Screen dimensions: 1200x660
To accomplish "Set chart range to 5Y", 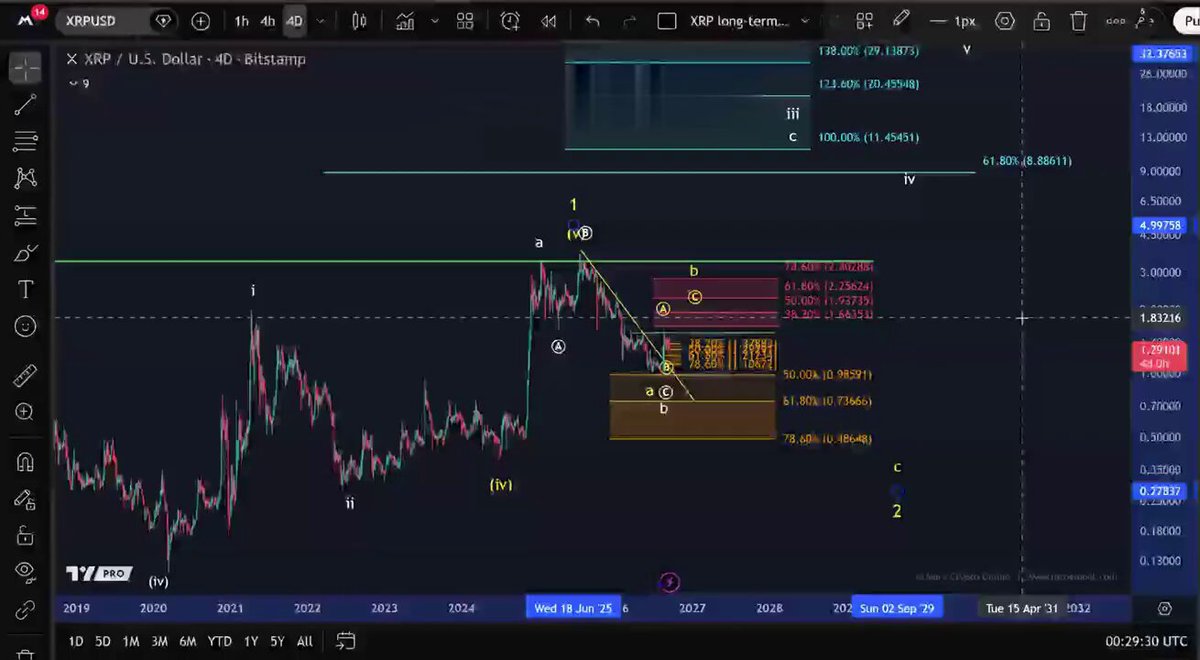I will click(x=278, y=641).
